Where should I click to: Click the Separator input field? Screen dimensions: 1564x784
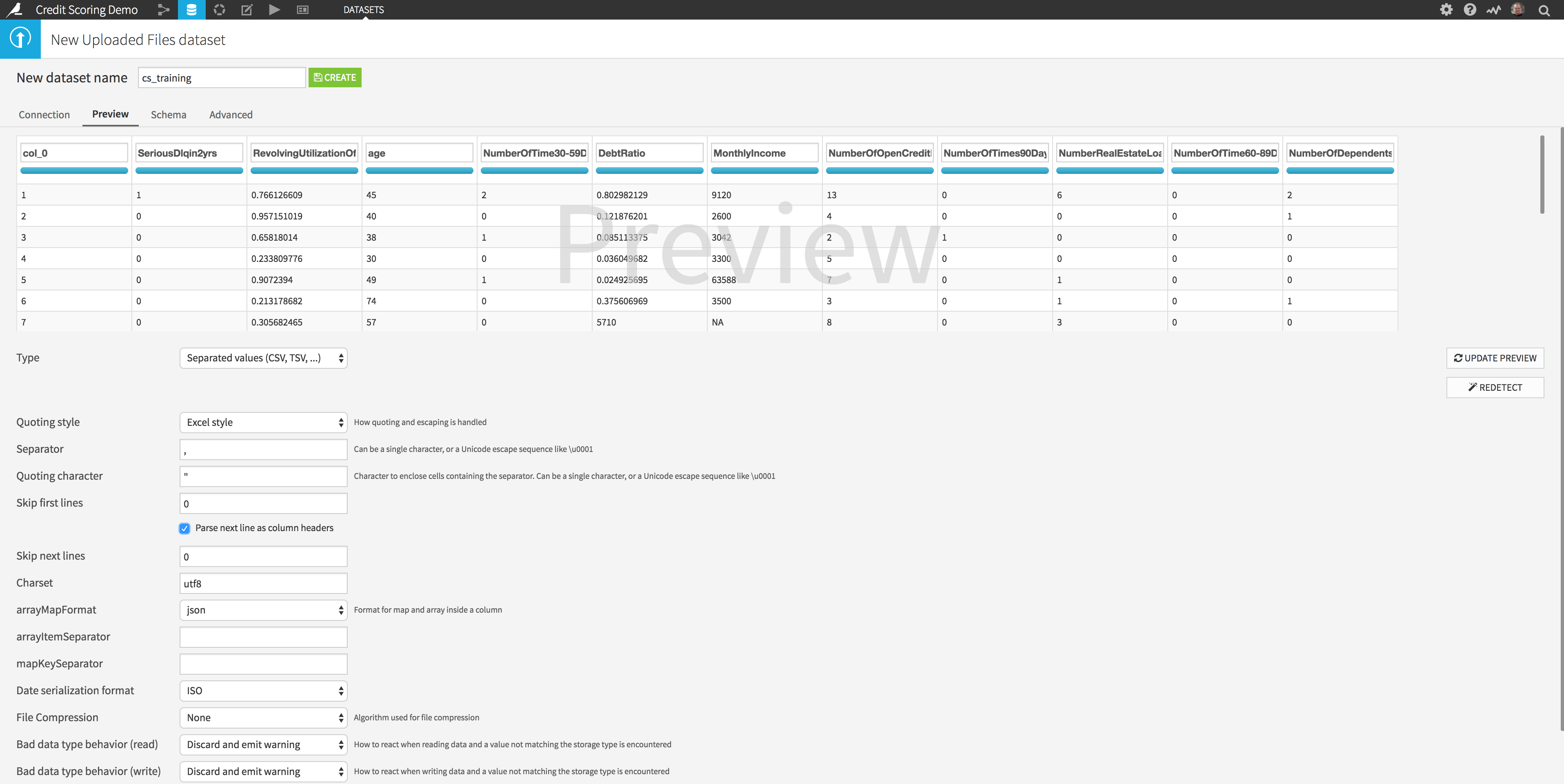[264, 450]
